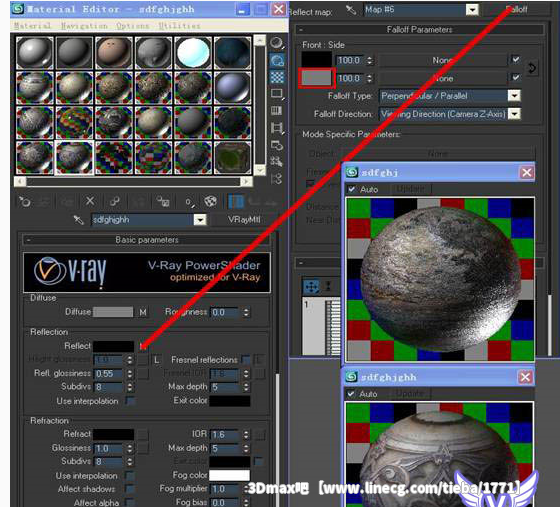Open the white Fog color swatch
The height and width of the screenshot is (507, 560).
pyautogui.click(x=229, y=475)
